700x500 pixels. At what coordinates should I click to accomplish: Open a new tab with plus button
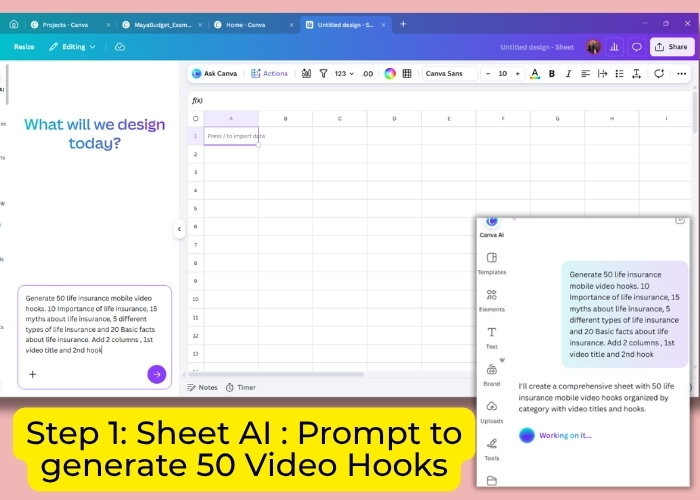(x=403, y=24)
